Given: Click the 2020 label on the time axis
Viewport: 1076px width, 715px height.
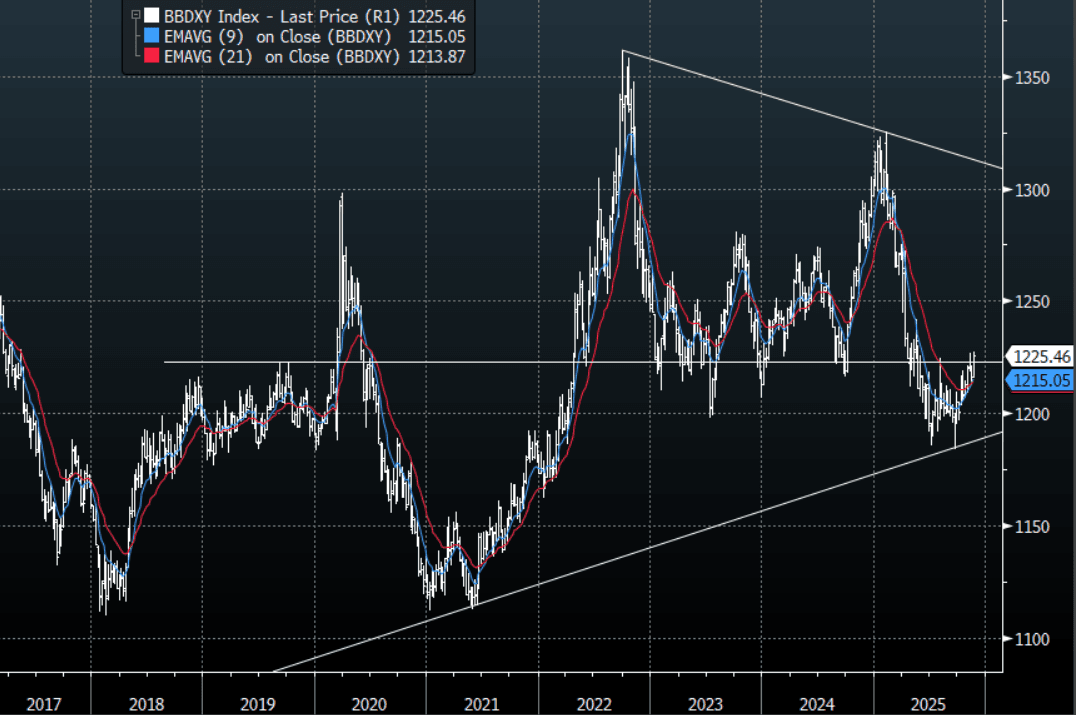Looking at the screenshot, I should (x=370, y=704).
